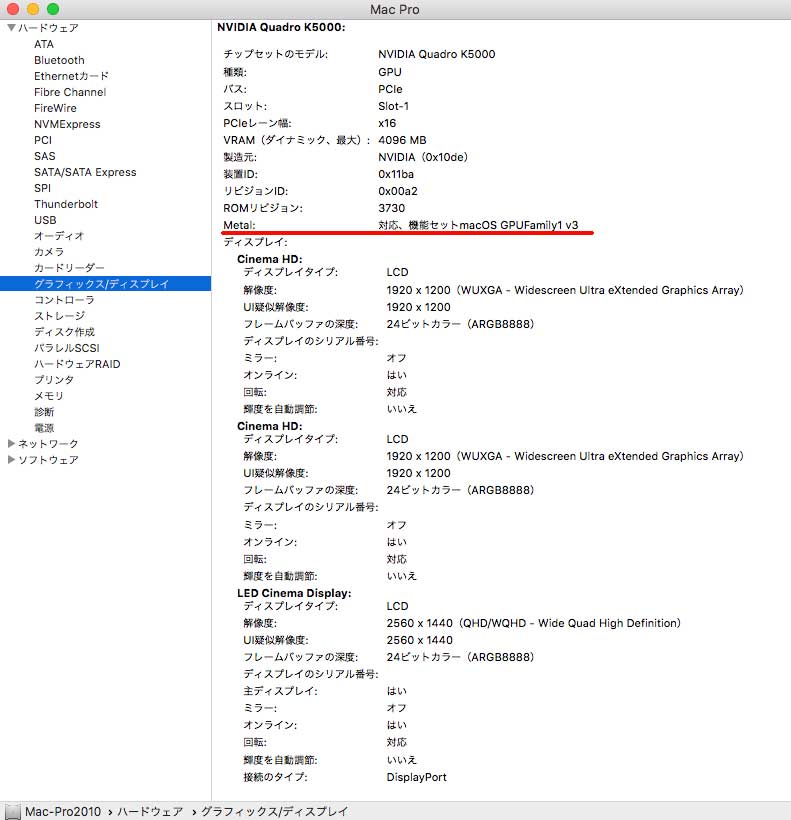Open the ストレージ entry

(59, 316)
